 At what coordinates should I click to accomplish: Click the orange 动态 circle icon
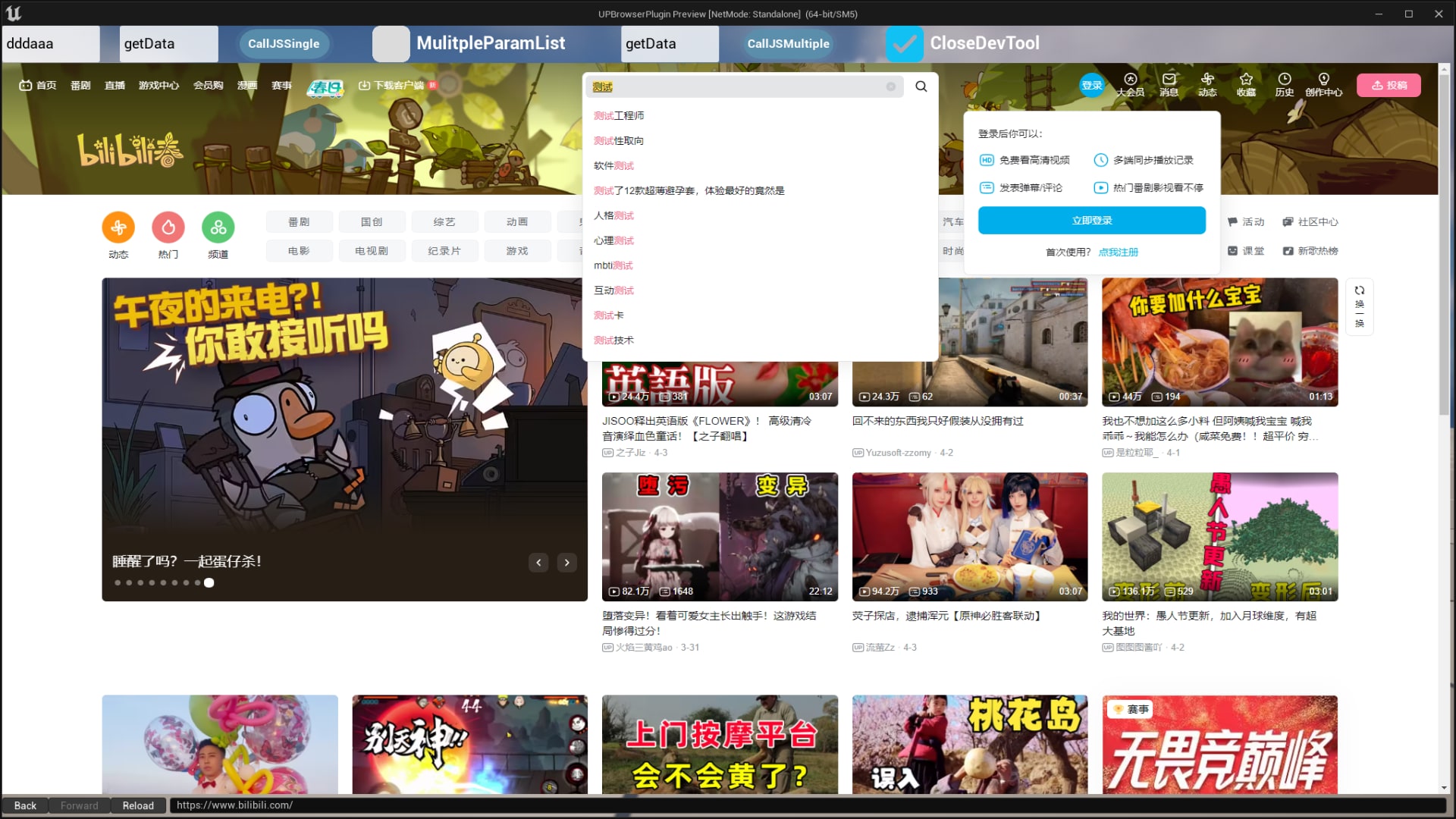pos(118,227)
